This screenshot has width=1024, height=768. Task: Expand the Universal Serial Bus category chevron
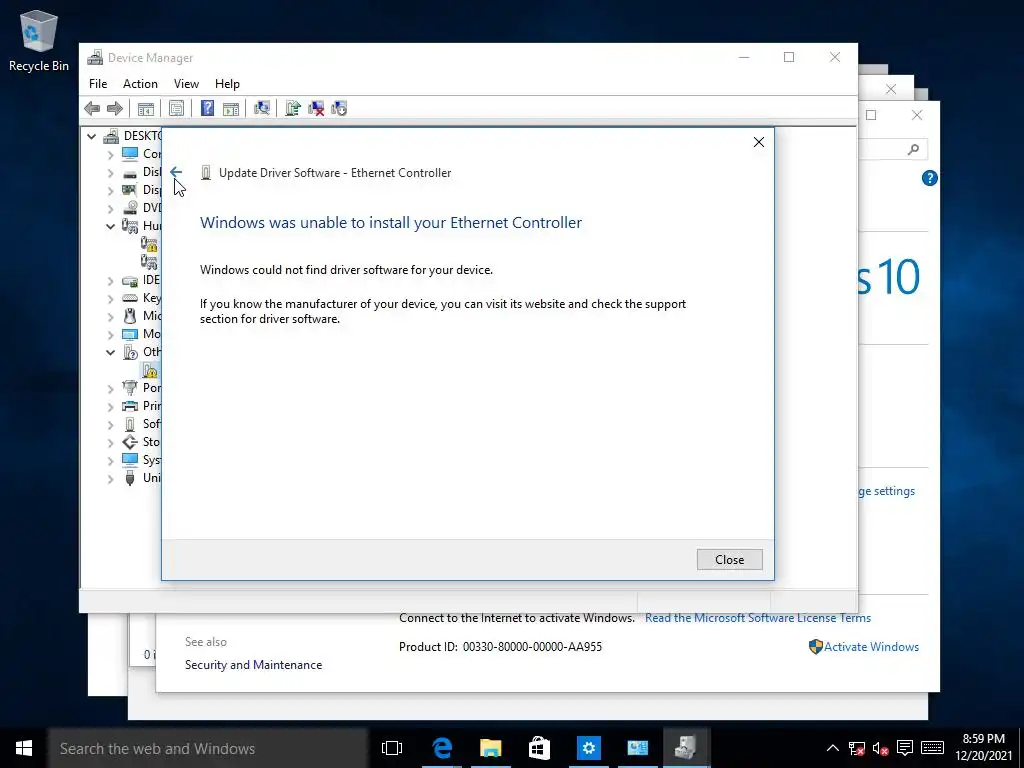click(x=110, y=479)
